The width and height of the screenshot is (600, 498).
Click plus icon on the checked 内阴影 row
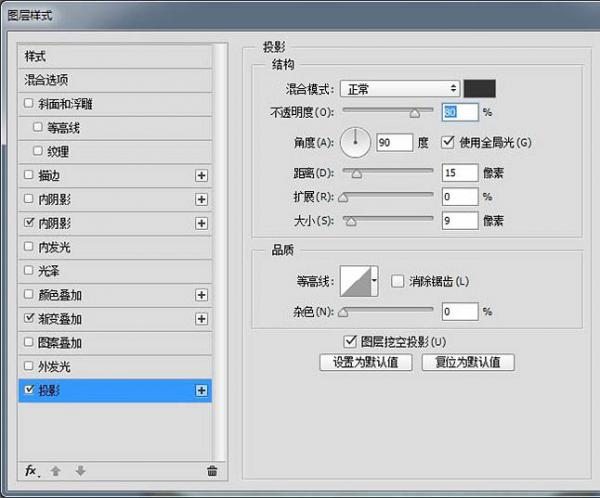(x=201, y=223)
